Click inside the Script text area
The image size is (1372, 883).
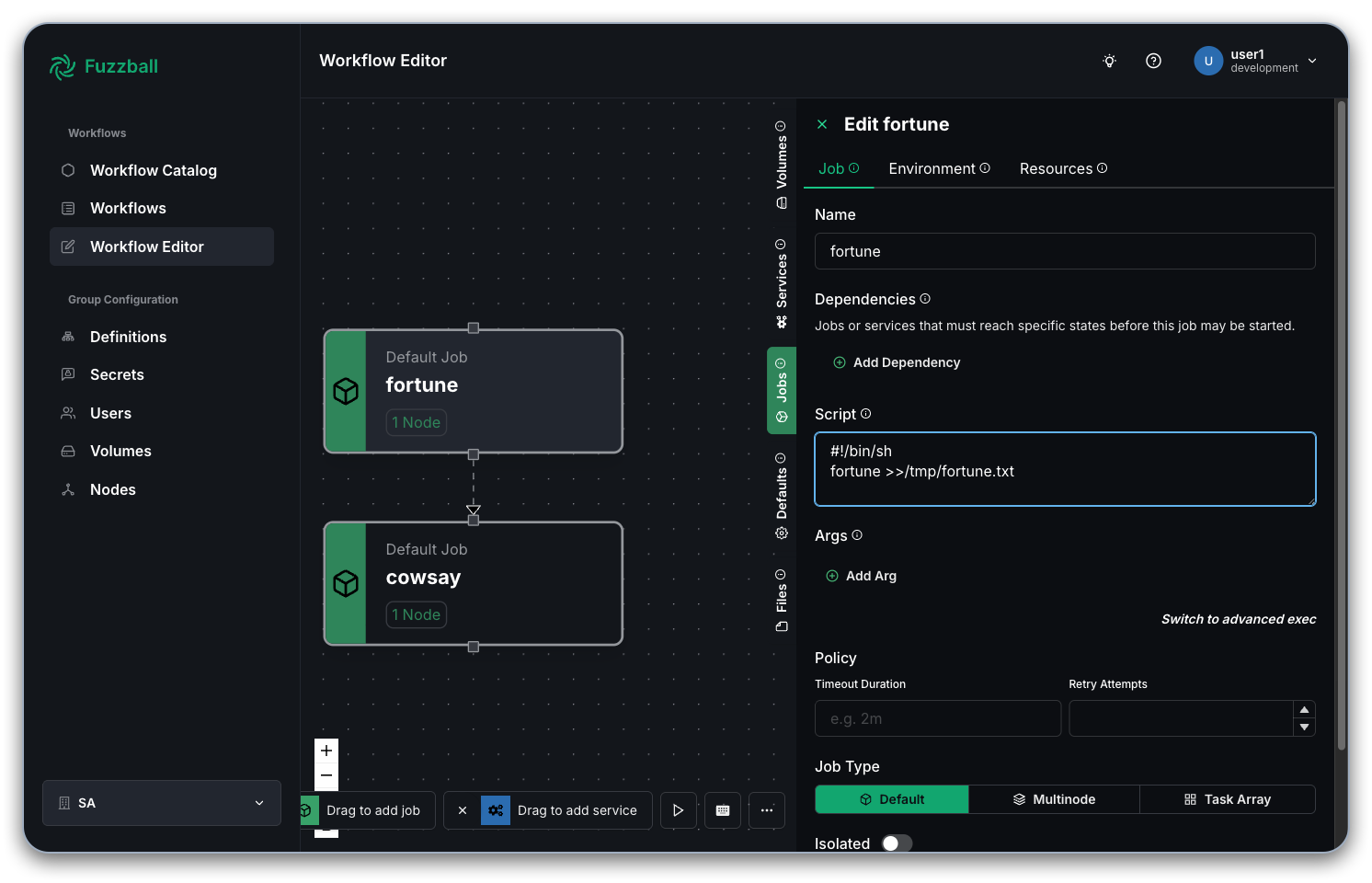pyautogui.click(x=1065, y=469)
